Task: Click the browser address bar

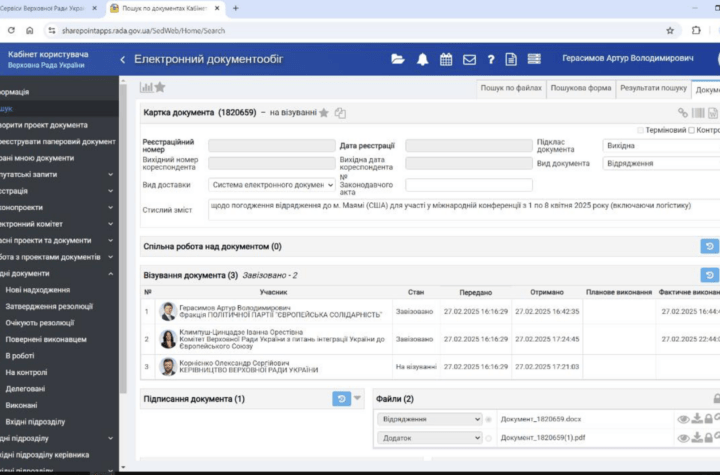Action: pyautogui.click(x=356, y=31)
